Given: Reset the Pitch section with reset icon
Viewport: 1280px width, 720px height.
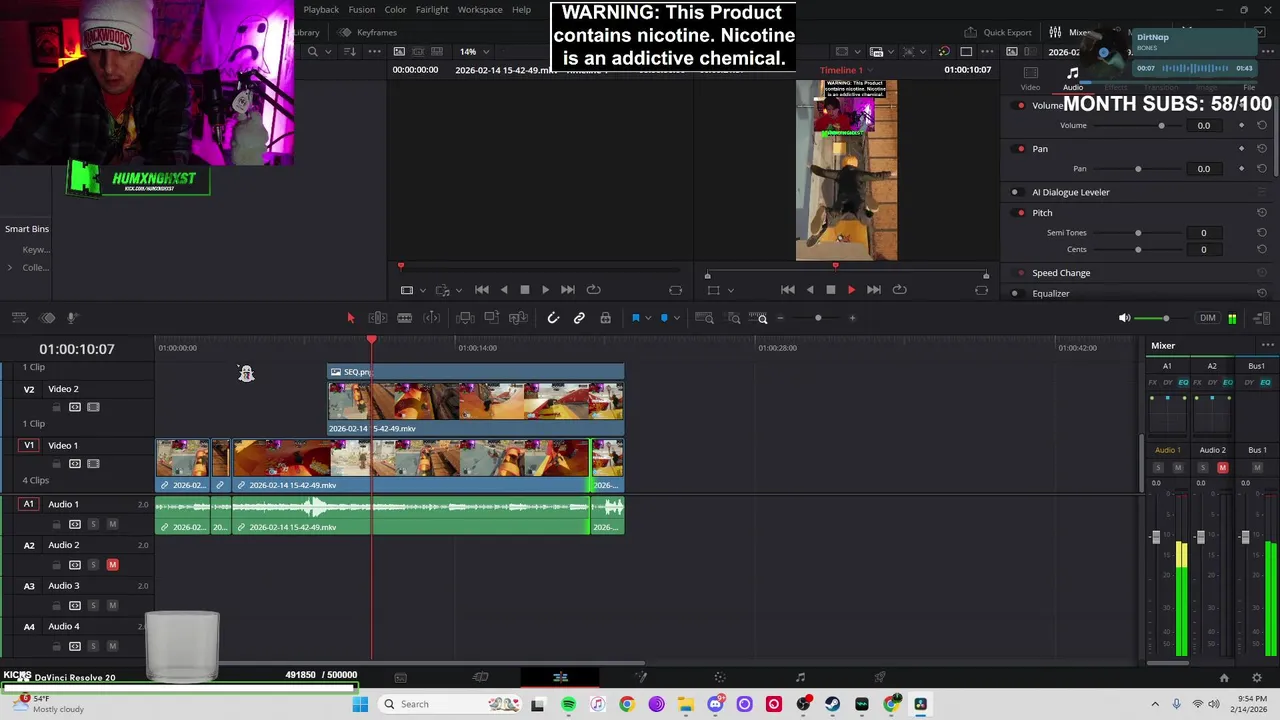Looking at the screenshot, I should coord(1261,213).
